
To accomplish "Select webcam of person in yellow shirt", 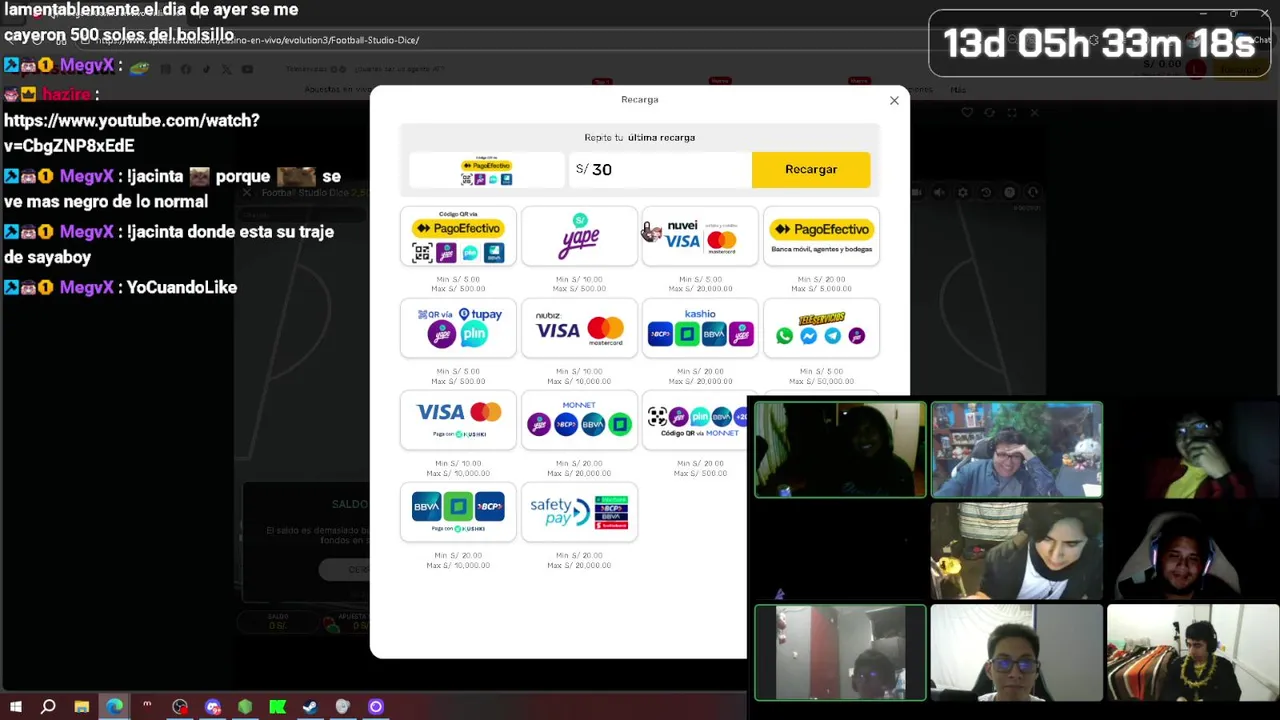I will 1193,450.
